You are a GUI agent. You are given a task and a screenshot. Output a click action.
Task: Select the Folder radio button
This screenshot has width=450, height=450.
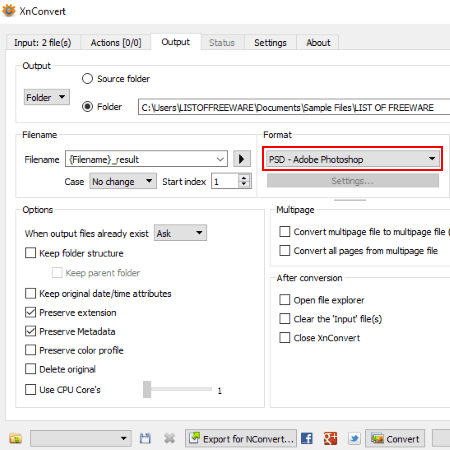tap(87, 107)
